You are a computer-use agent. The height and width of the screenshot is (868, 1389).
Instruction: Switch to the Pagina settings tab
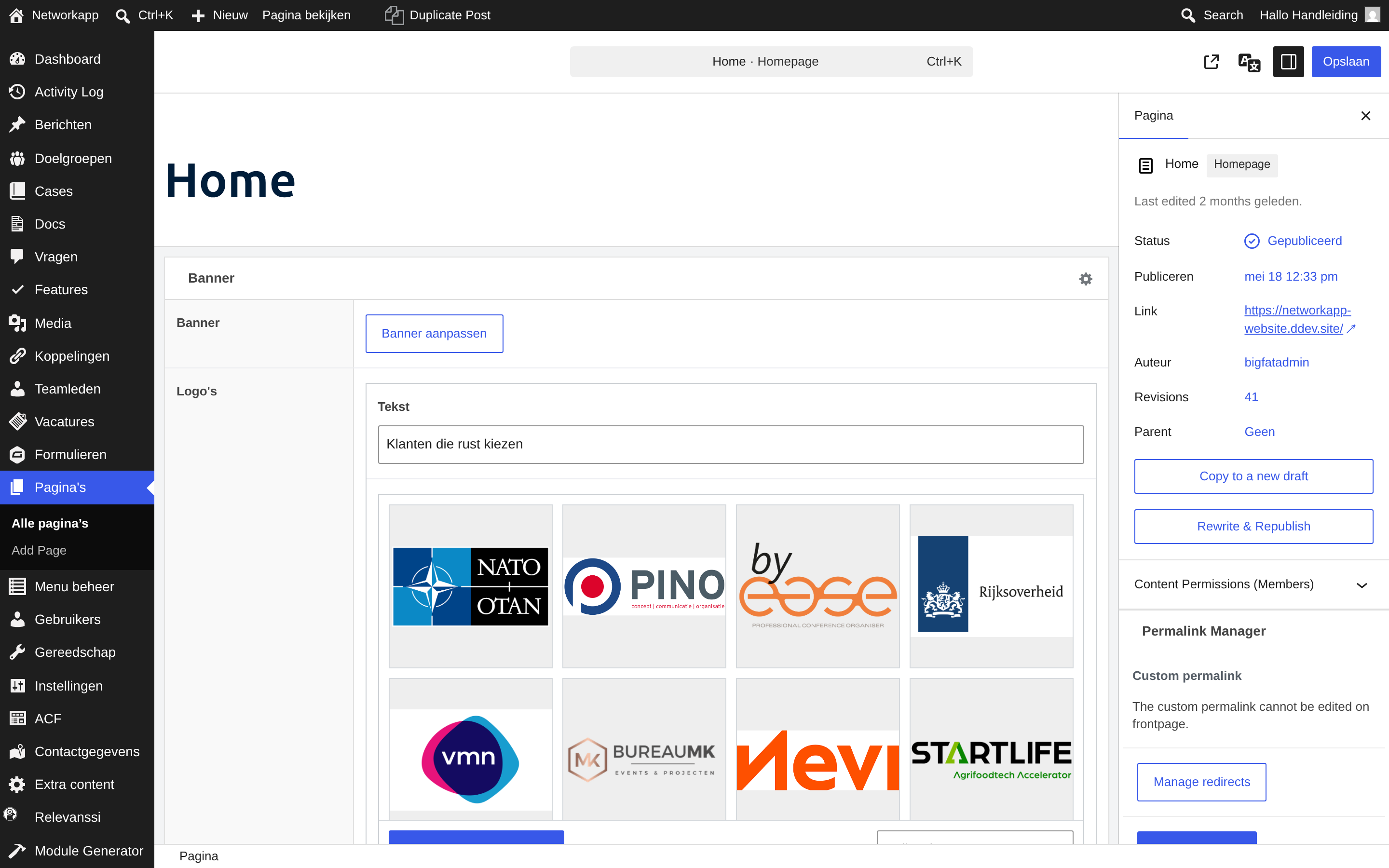click(1153, 115)
